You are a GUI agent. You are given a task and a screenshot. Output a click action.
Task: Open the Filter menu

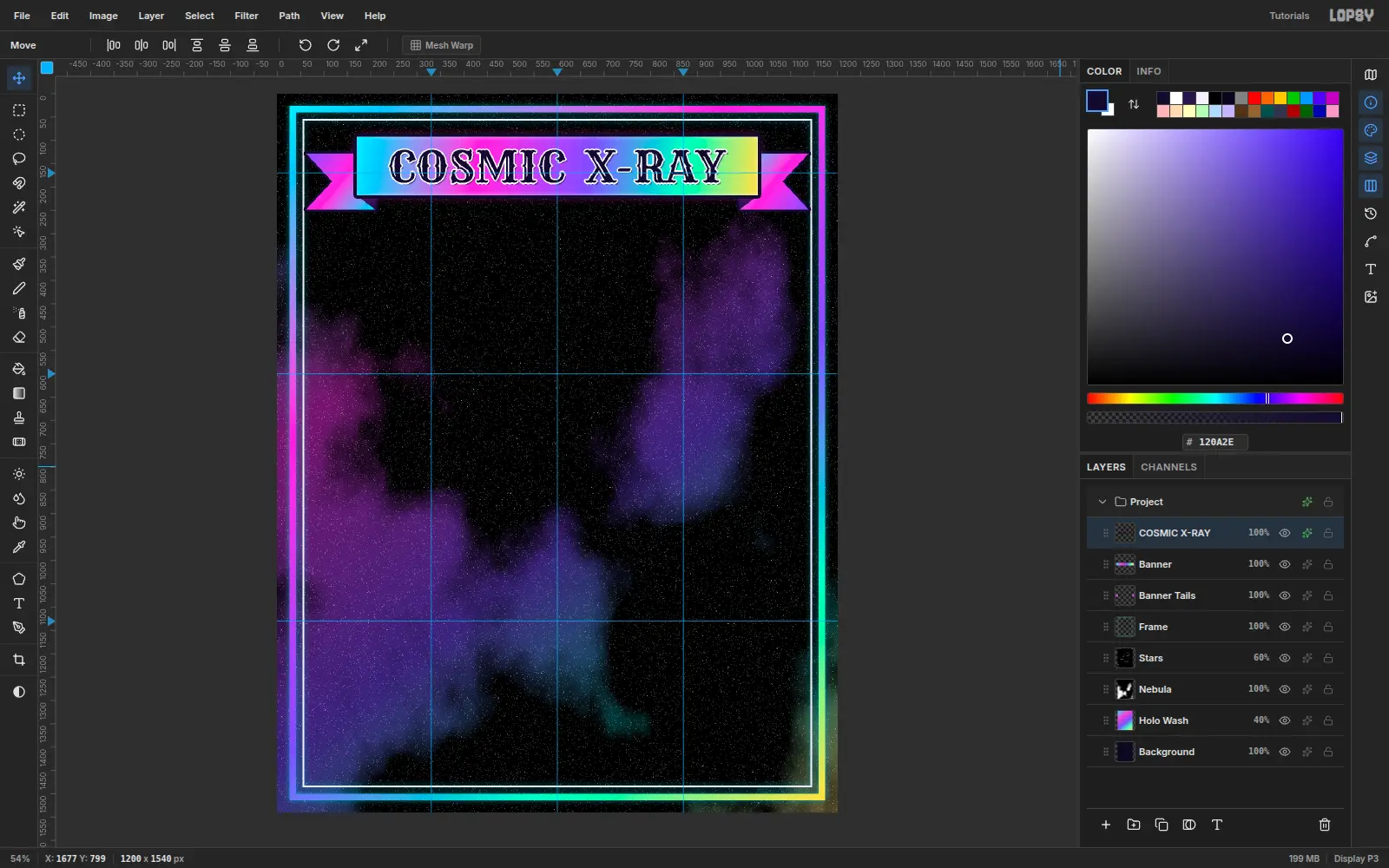point(247,16)
